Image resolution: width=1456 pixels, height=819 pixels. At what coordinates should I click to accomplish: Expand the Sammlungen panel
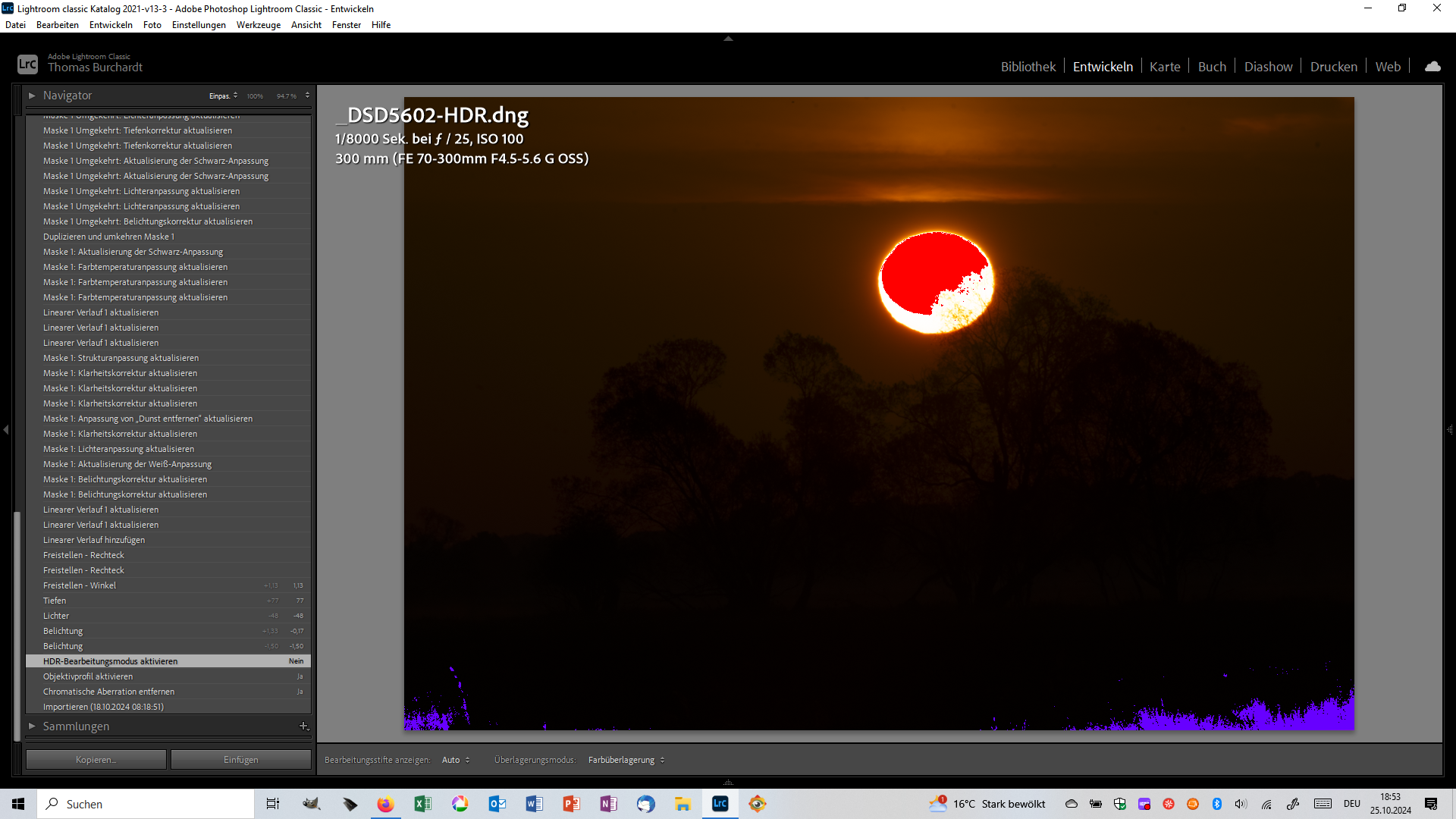pos(32,726)
